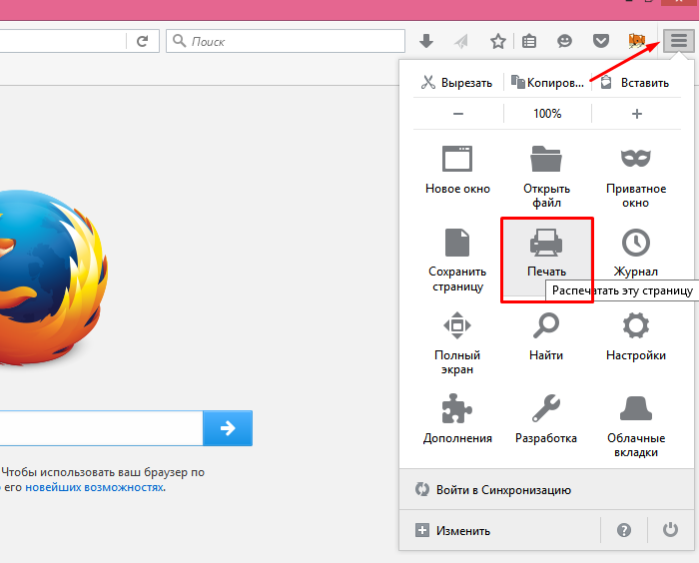Reset zoom by clicking 100%

click(547, 114)
